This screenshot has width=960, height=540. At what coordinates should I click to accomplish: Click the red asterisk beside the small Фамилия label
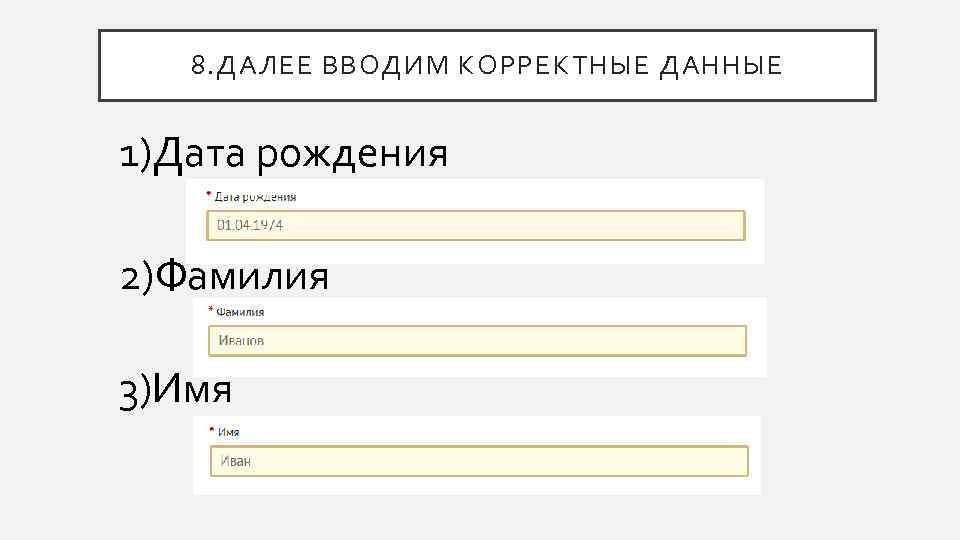pyautogui.click(x=210, y=311)
